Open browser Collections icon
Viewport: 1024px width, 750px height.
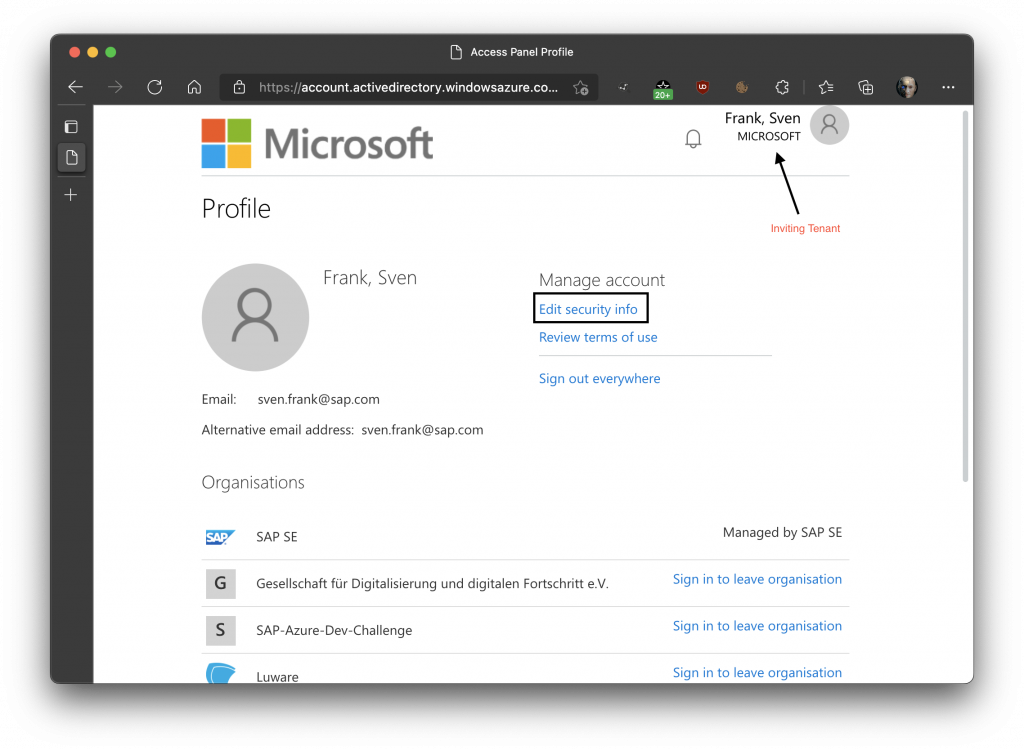[866, 87]
